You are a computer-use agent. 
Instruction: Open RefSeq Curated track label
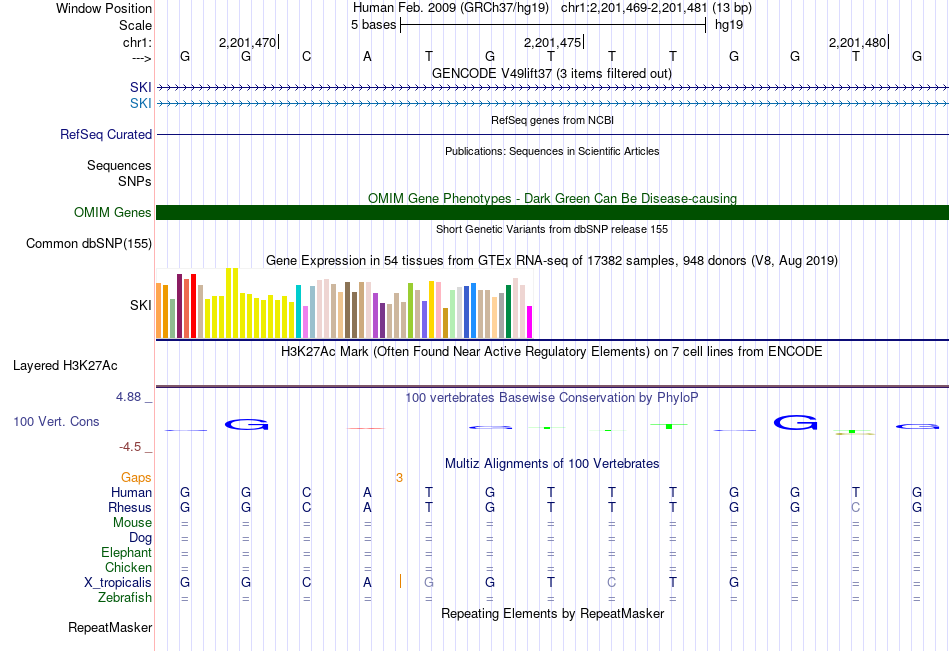(x=106, y=134)
